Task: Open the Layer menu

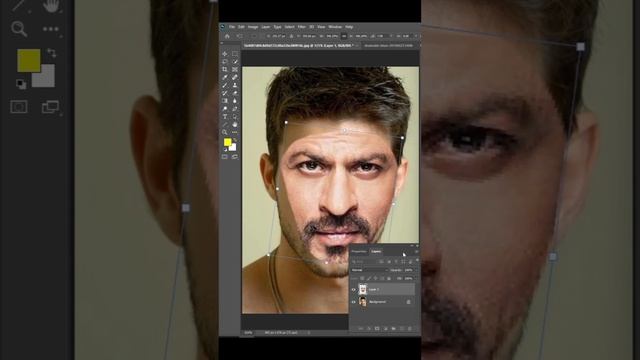Action: (266, 27)
